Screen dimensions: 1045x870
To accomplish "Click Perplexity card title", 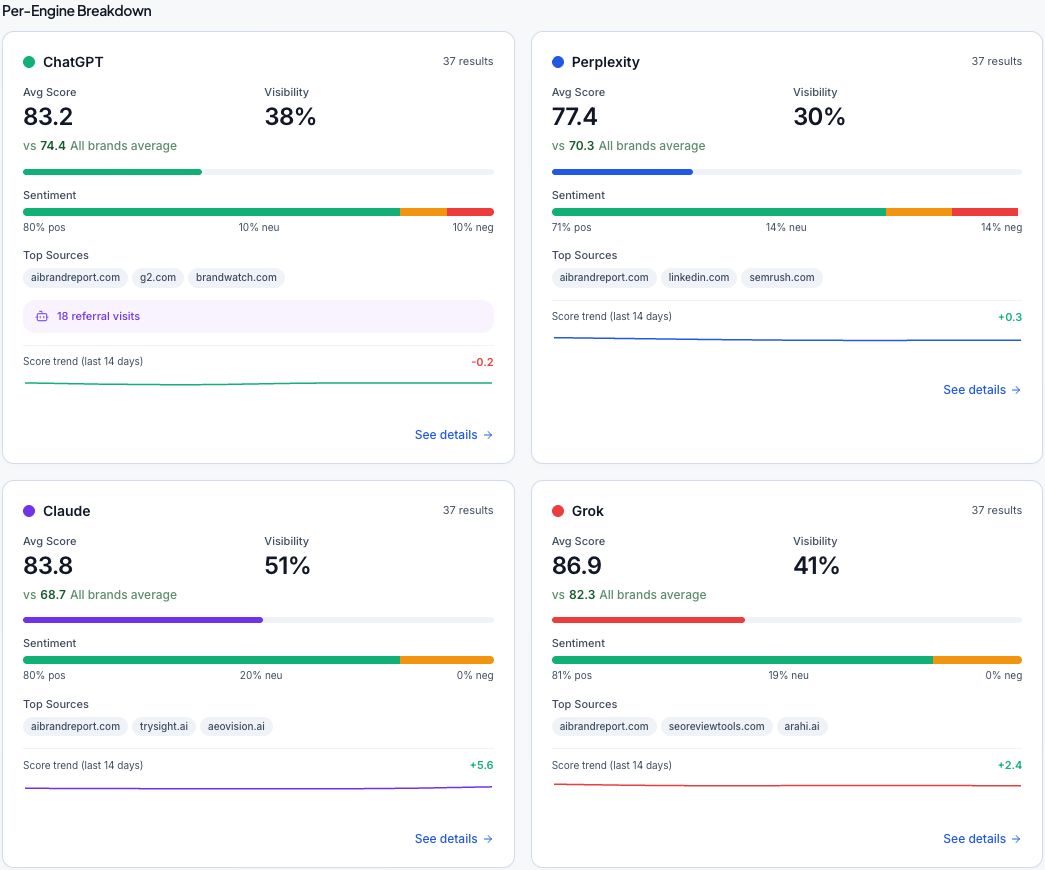I will coord(605,62).
